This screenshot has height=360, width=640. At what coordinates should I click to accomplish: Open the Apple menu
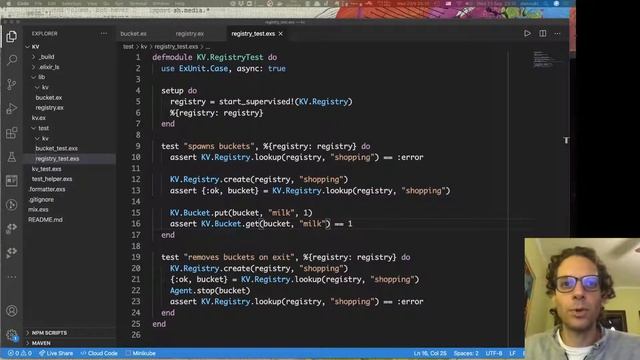(9, 3)
